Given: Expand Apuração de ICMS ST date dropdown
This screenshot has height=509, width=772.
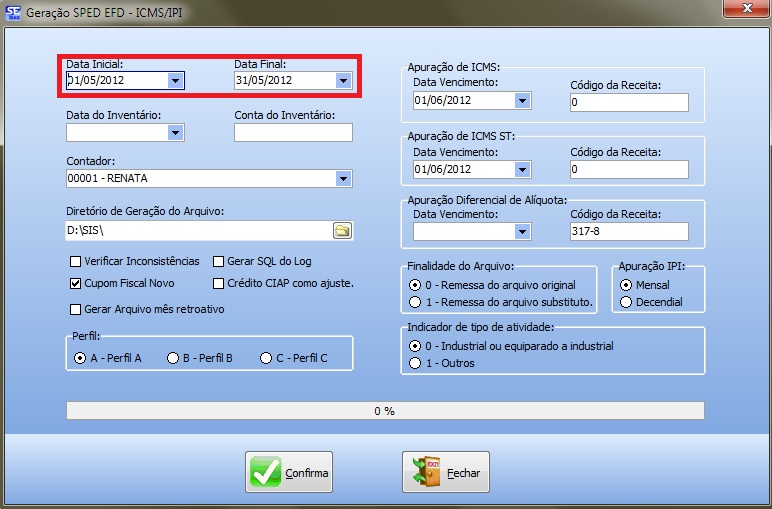Looking at the screenshot, I should click(522, 169).
